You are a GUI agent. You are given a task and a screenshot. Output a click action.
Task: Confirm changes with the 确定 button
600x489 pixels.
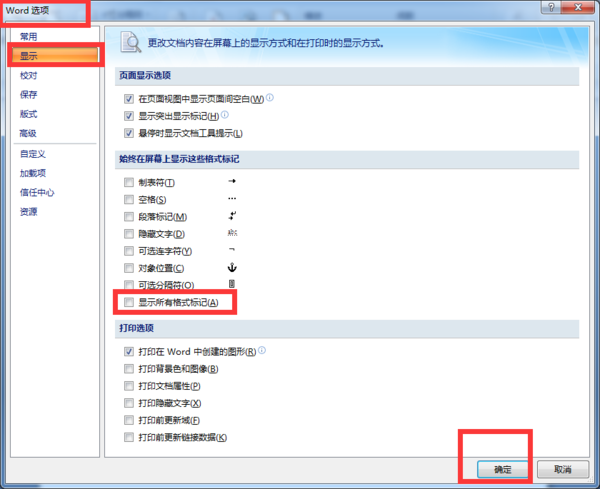tap(502, 469)
